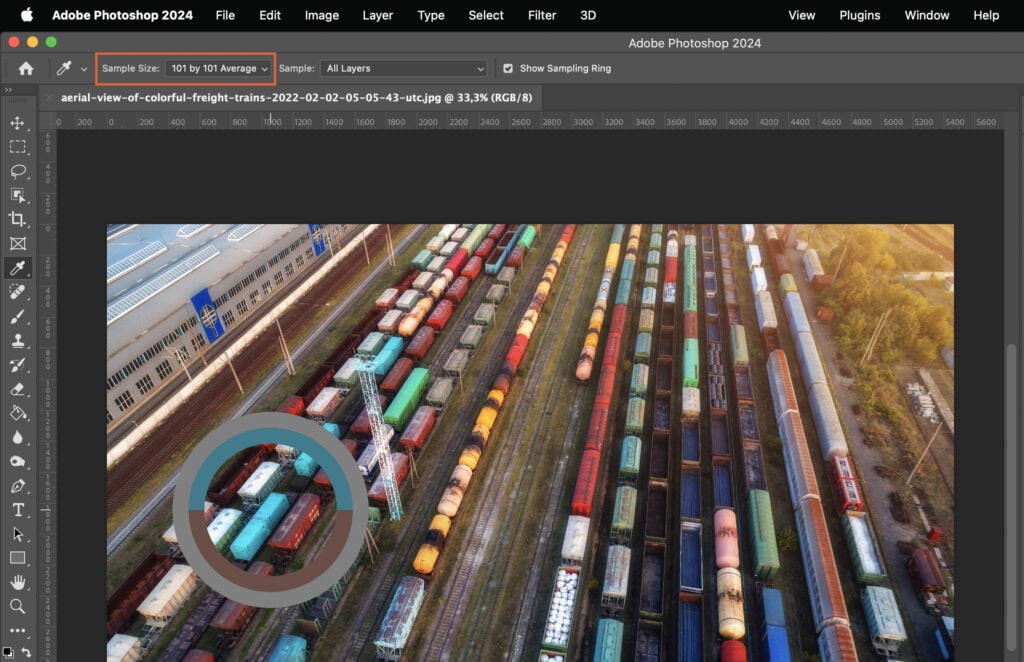Viewport: 1024px width, 662px height.
Task: Open the Sample: All Layers dropdown
Action: 403,68
